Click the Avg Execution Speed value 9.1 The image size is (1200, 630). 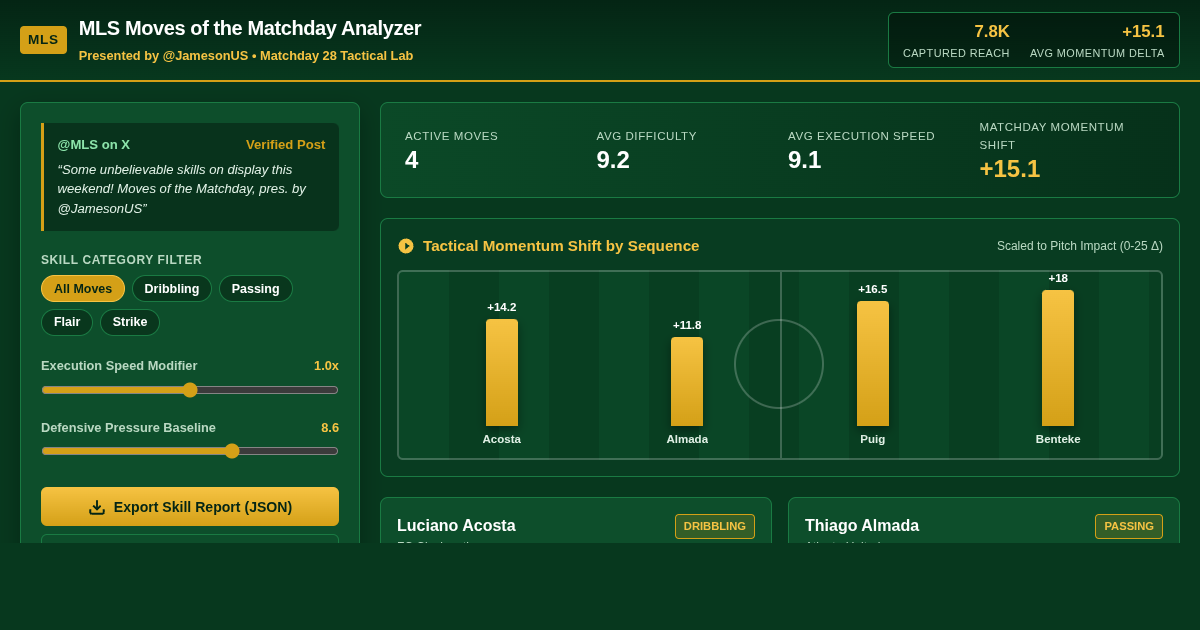(x=805, y=160)
